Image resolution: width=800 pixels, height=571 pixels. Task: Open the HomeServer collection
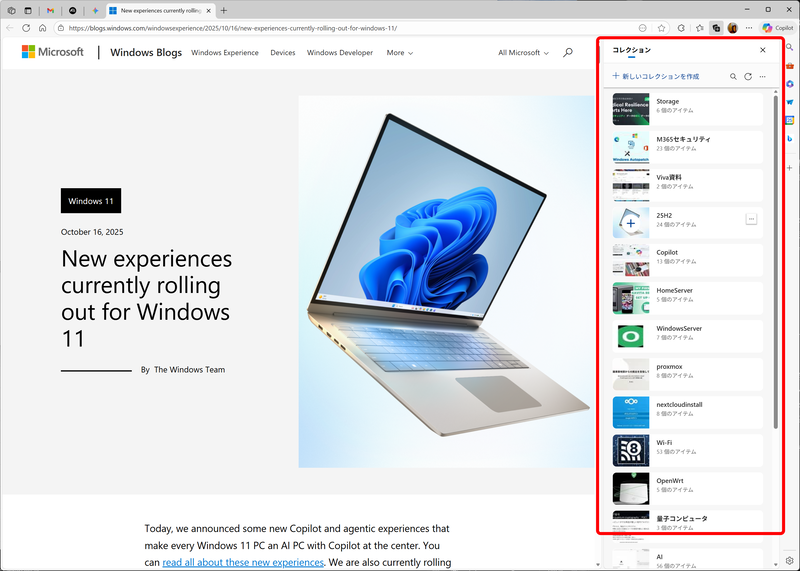[x=687, y=299]
